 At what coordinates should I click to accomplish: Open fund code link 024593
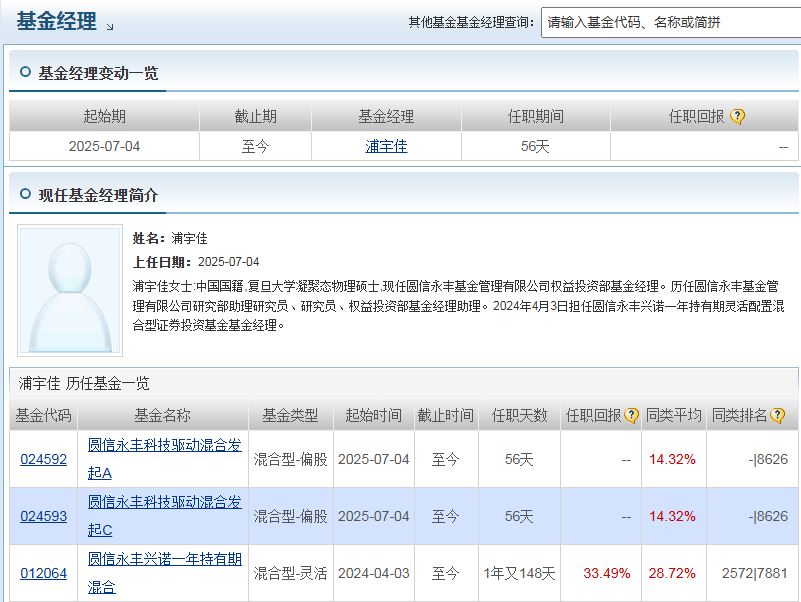(x=43, y=516)
